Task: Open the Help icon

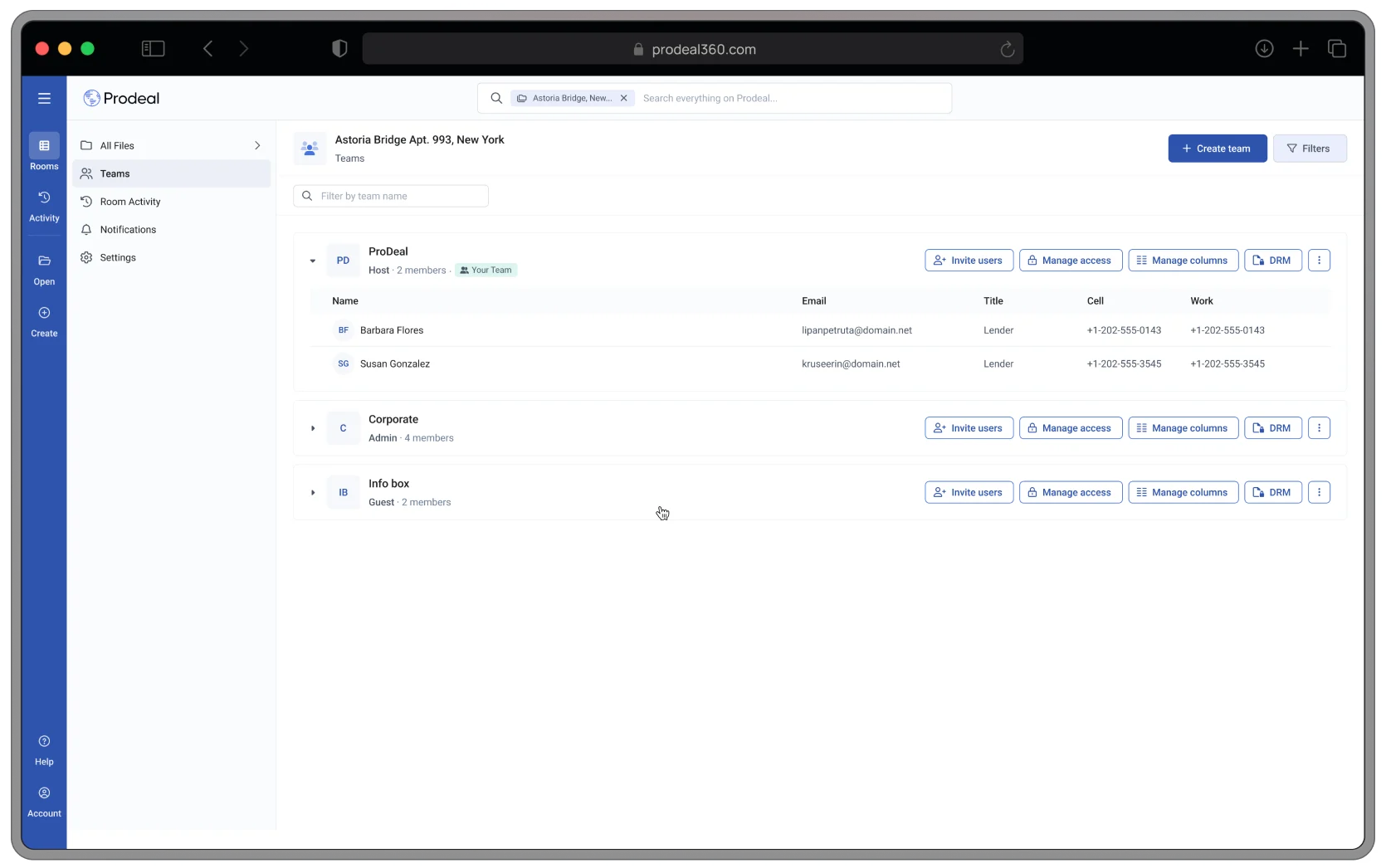Action: click(44, 741)
